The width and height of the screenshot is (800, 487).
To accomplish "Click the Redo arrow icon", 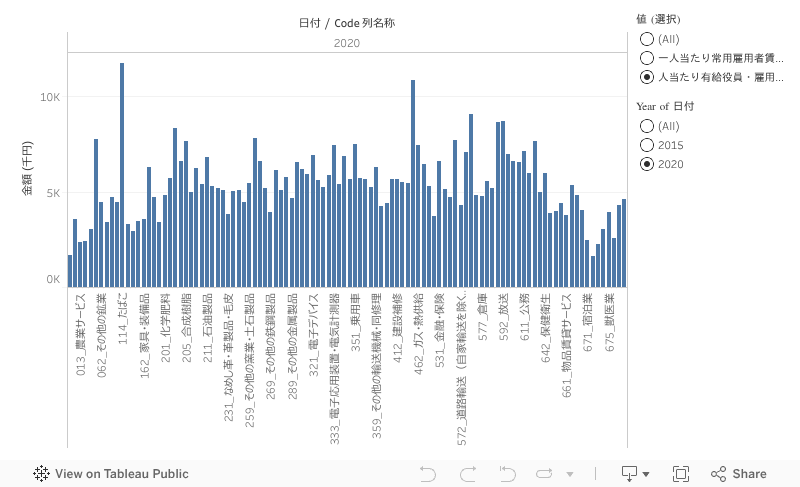I will click(x=467, y=474).
